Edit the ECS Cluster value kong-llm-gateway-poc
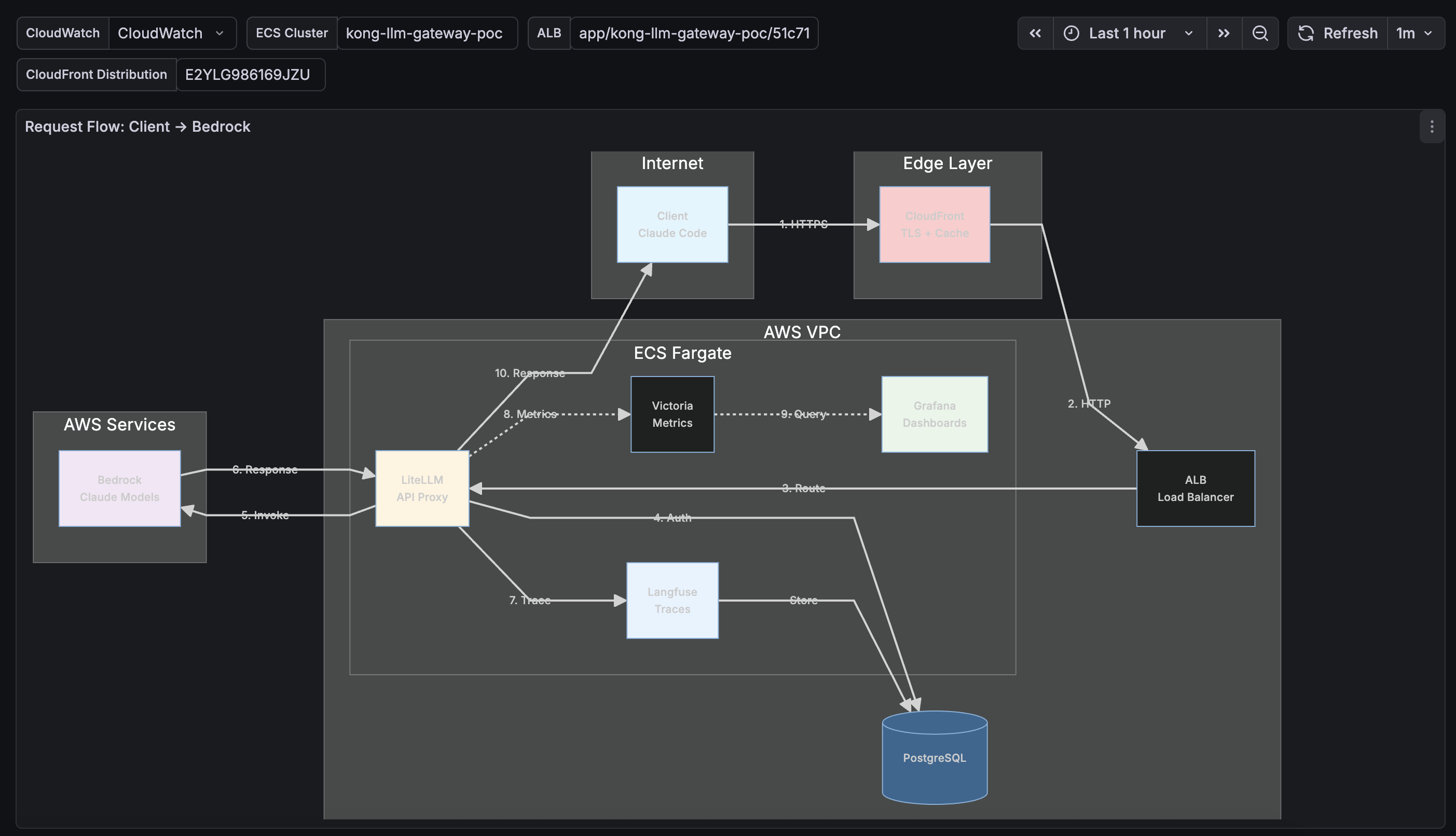Screen dimensions: 1456x836 [x=427, y=33]
